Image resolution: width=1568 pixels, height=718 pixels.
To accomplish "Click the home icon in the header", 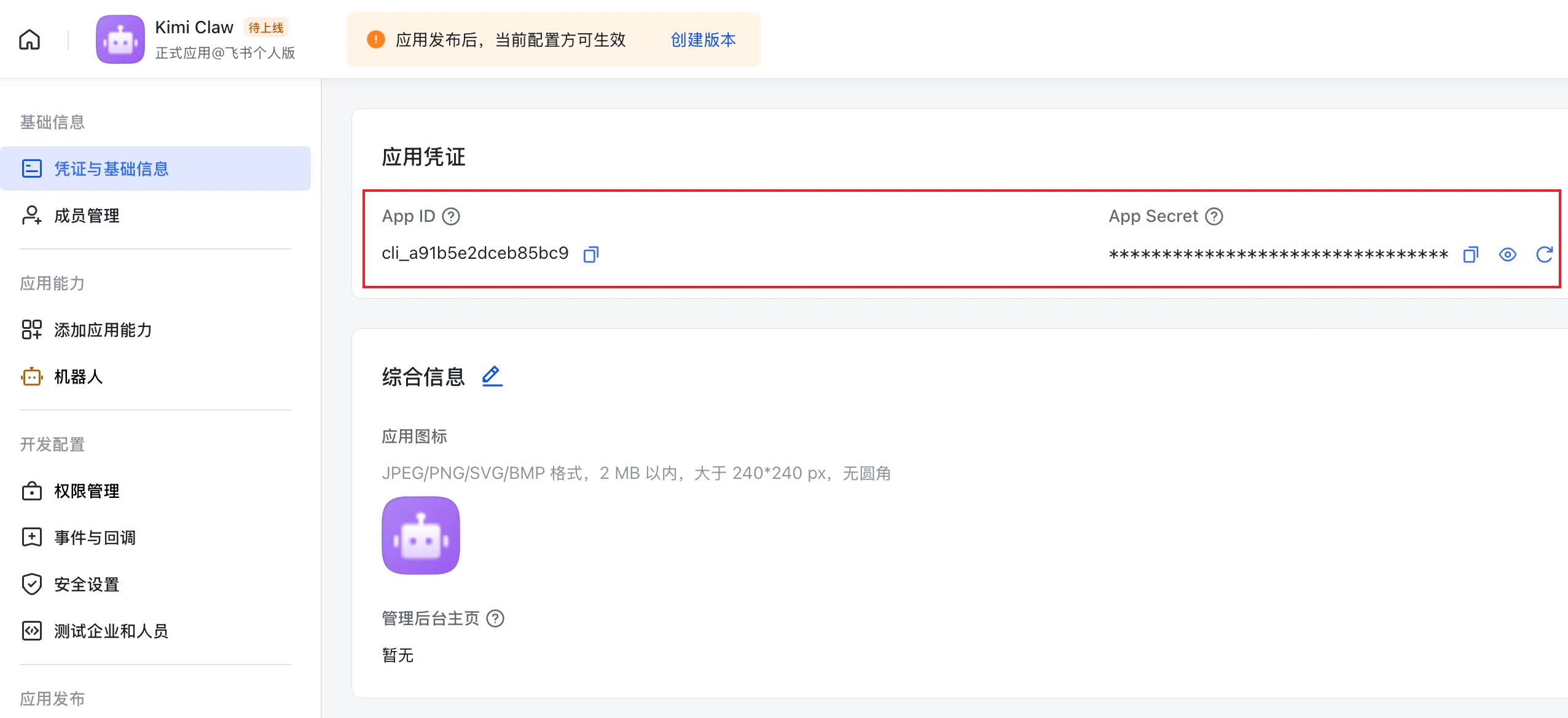I will click(x=29, y=40).
